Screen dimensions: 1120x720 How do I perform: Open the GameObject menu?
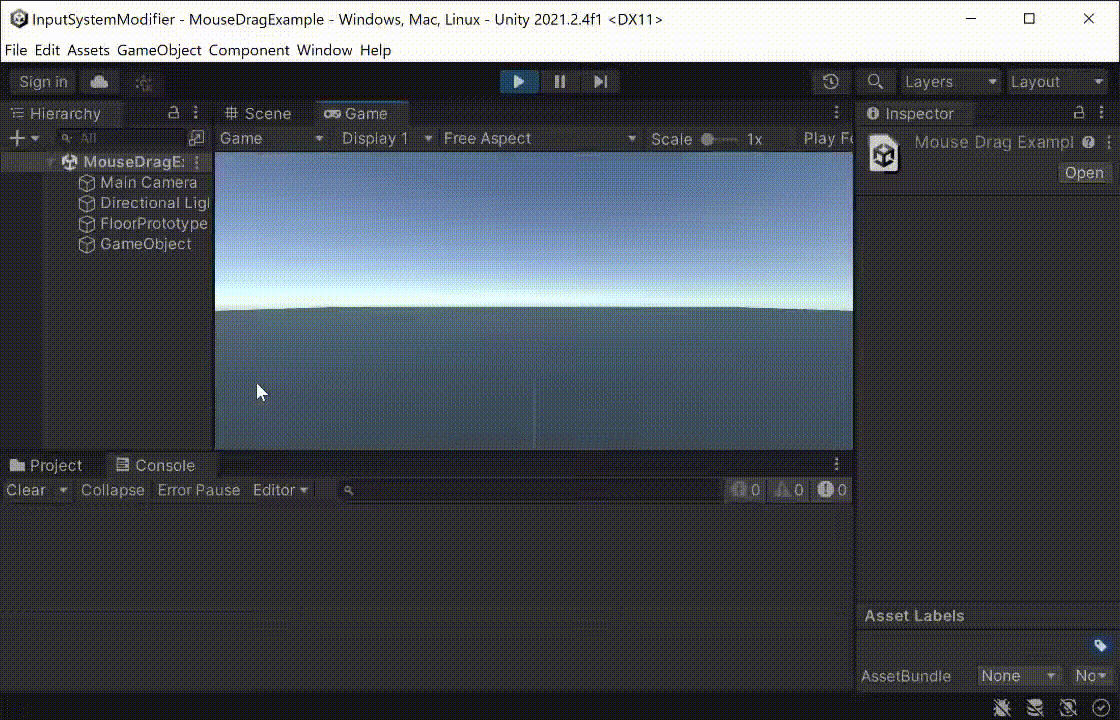(159, 50)
